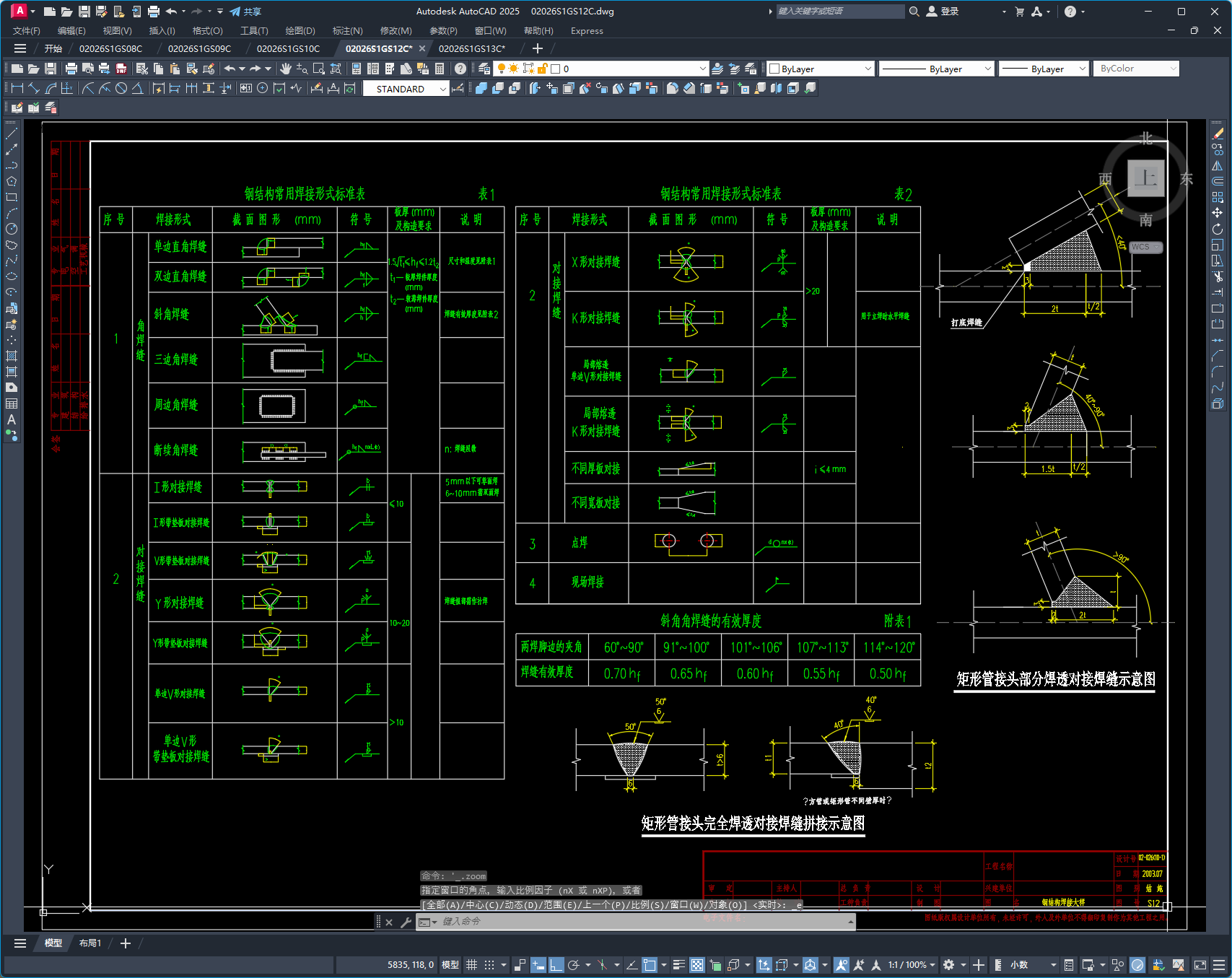Image resolution: width=1232 pixels, height=978 pixels.
Task: Open the ByLayer color control dropdown
Action: coord(868,69)
